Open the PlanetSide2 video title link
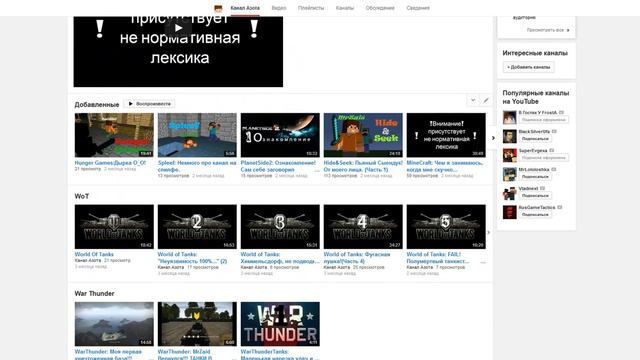The width and height of the screenshot is (640, 360). pyautogui.click(x=278, y=166)
